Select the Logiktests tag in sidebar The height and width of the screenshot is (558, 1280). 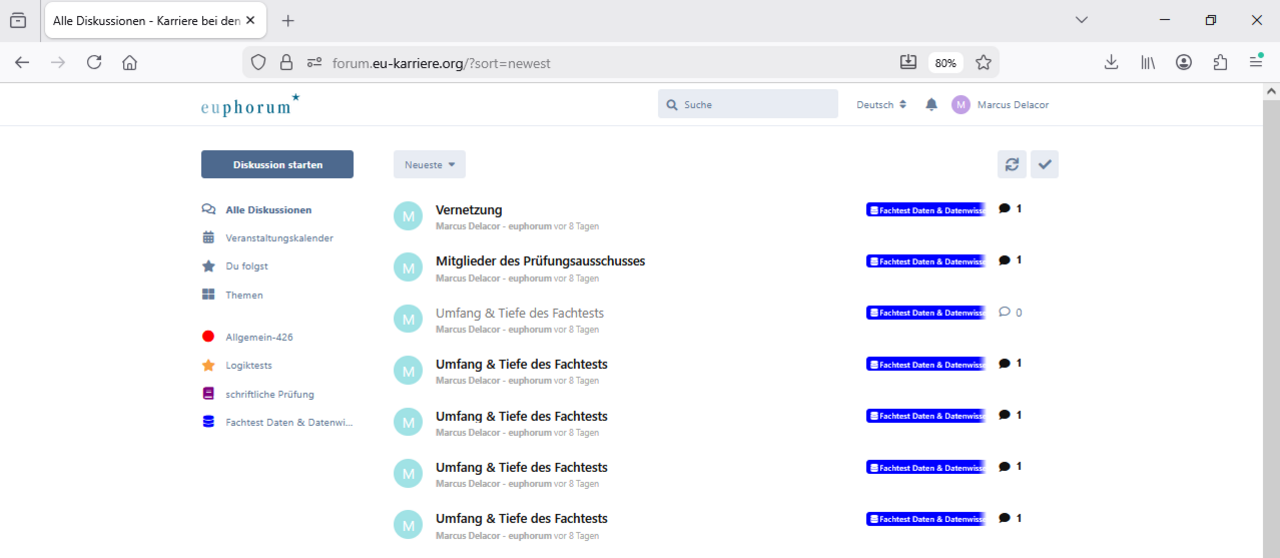point(248,366)
